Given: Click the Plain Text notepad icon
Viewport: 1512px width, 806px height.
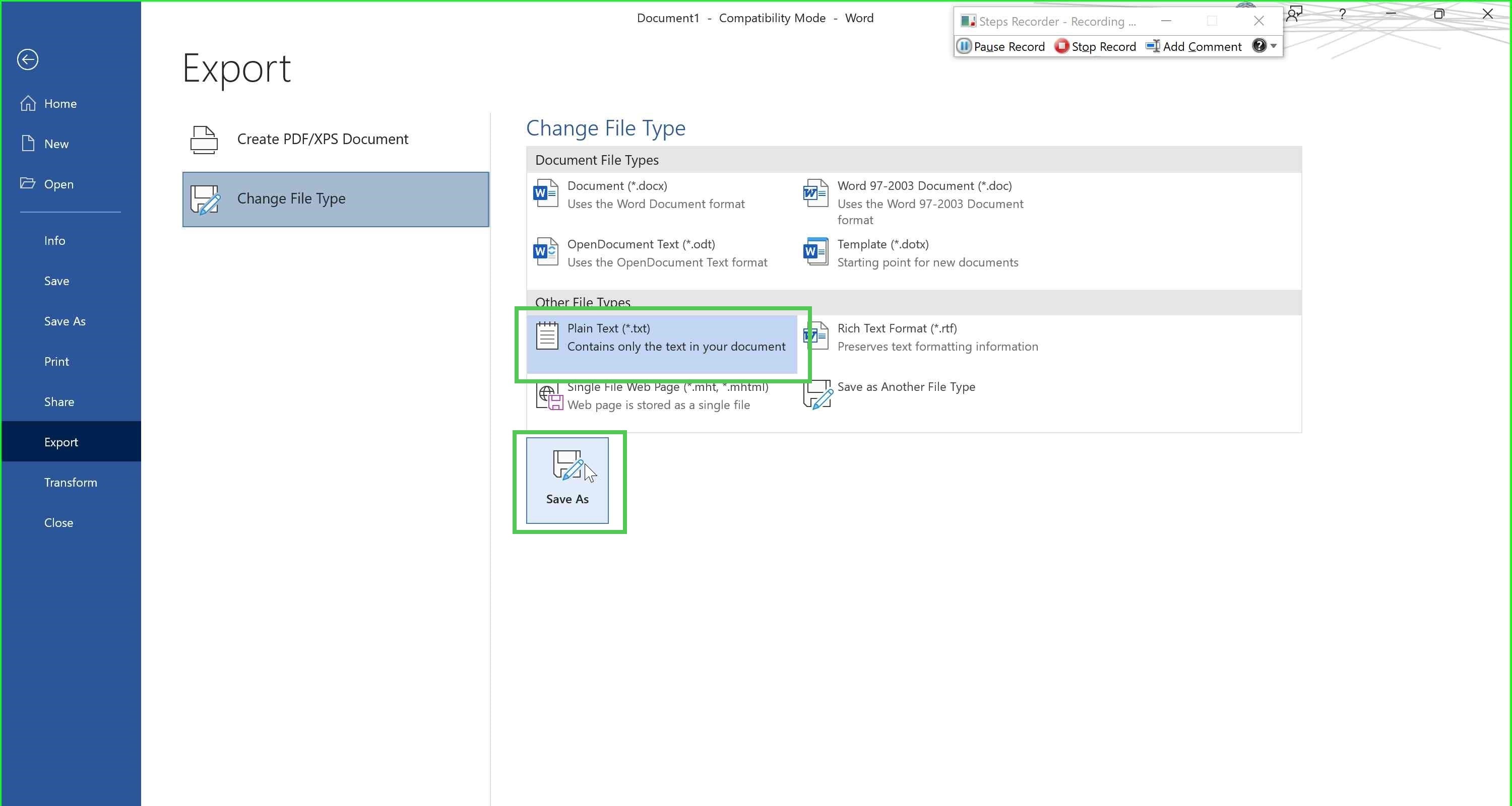Looking at the screenshot, I should [x=547, y=336].
